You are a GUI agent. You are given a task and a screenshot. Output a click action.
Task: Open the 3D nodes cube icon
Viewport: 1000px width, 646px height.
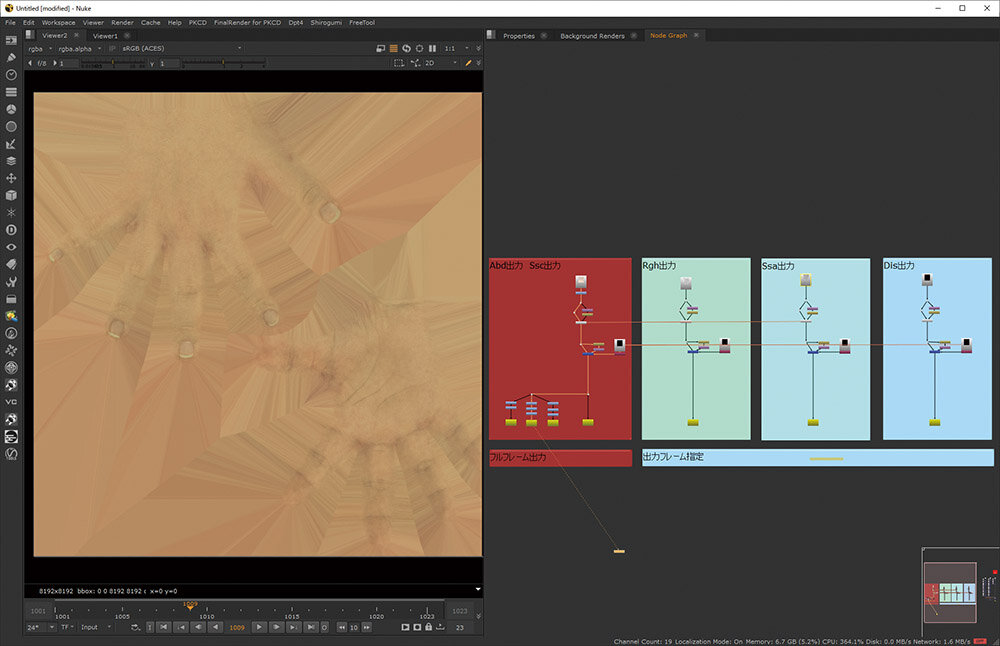(11, 195)
